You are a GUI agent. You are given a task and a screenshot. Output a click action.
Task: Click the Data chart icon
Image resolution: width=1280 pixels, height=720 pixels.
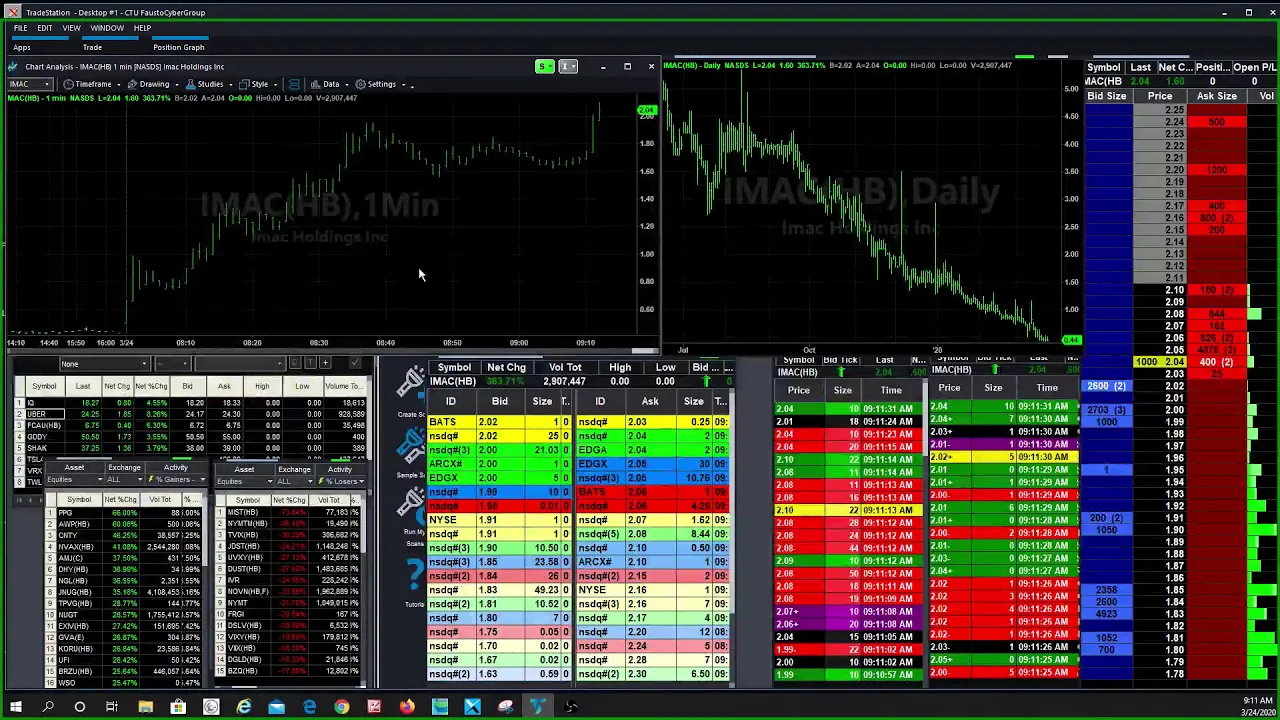coord(315,84)
